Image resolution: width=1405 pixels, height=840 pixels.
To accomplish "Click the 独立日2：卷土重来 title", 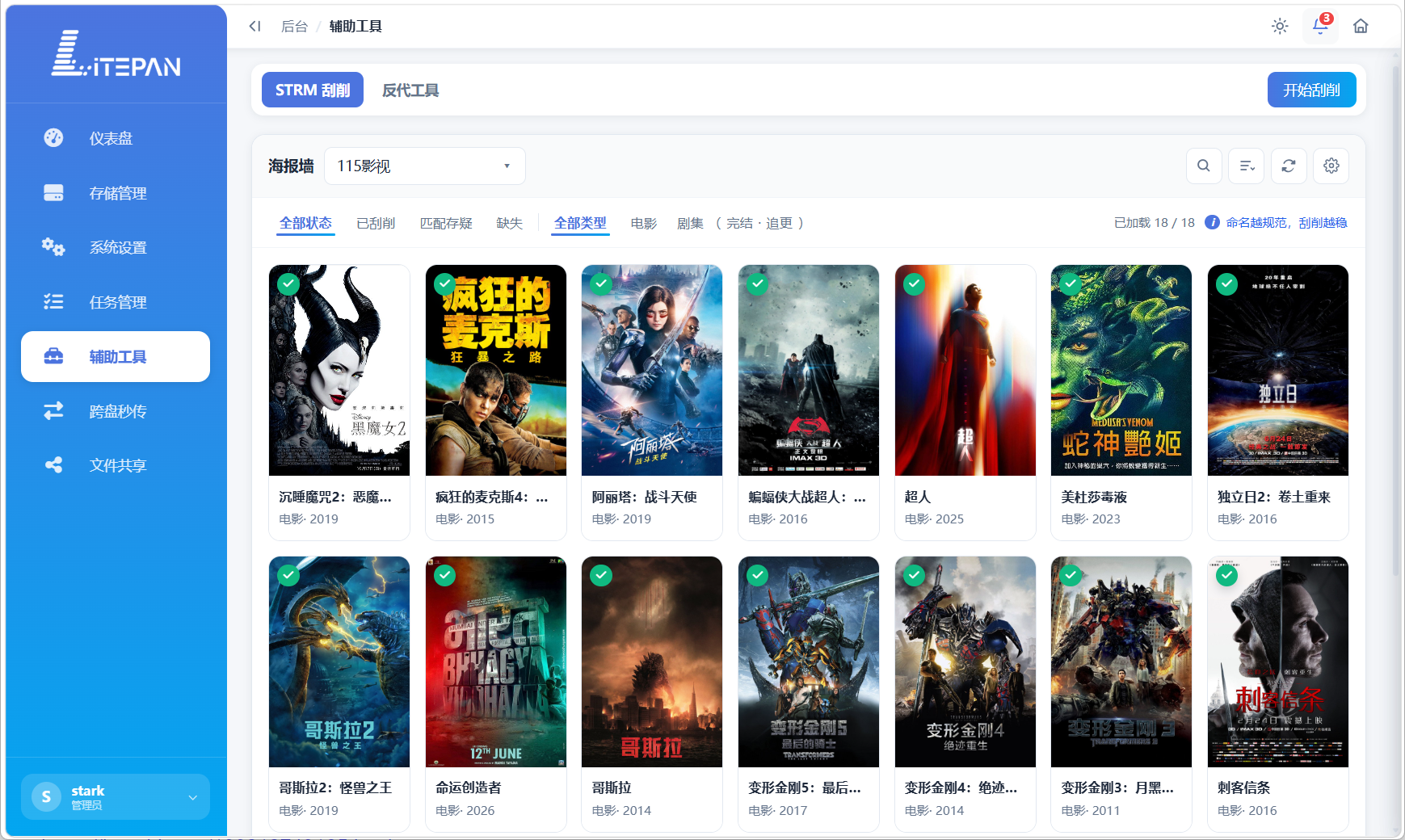I will pyautogui.click(x=1274, y=497).
